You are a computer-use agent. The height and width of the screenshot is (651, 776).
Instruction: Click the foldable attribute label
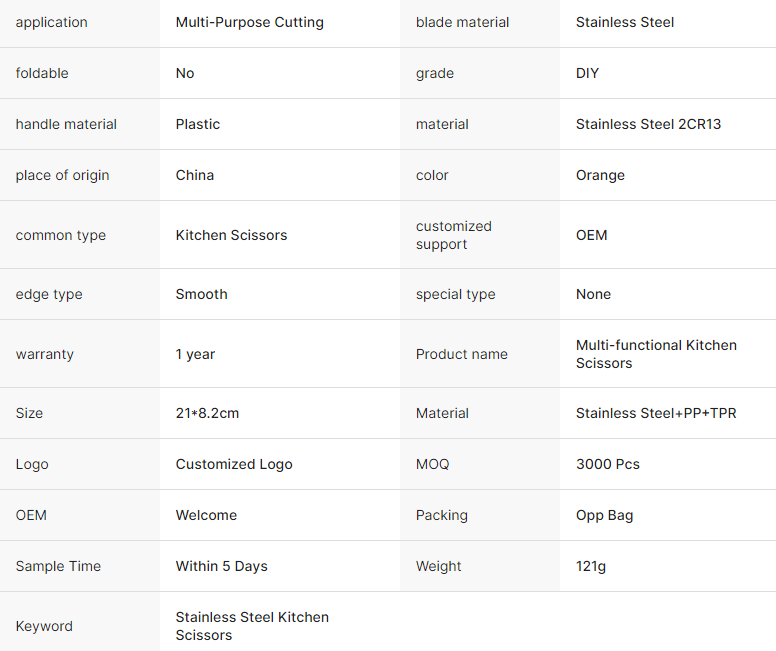[42, 73]
